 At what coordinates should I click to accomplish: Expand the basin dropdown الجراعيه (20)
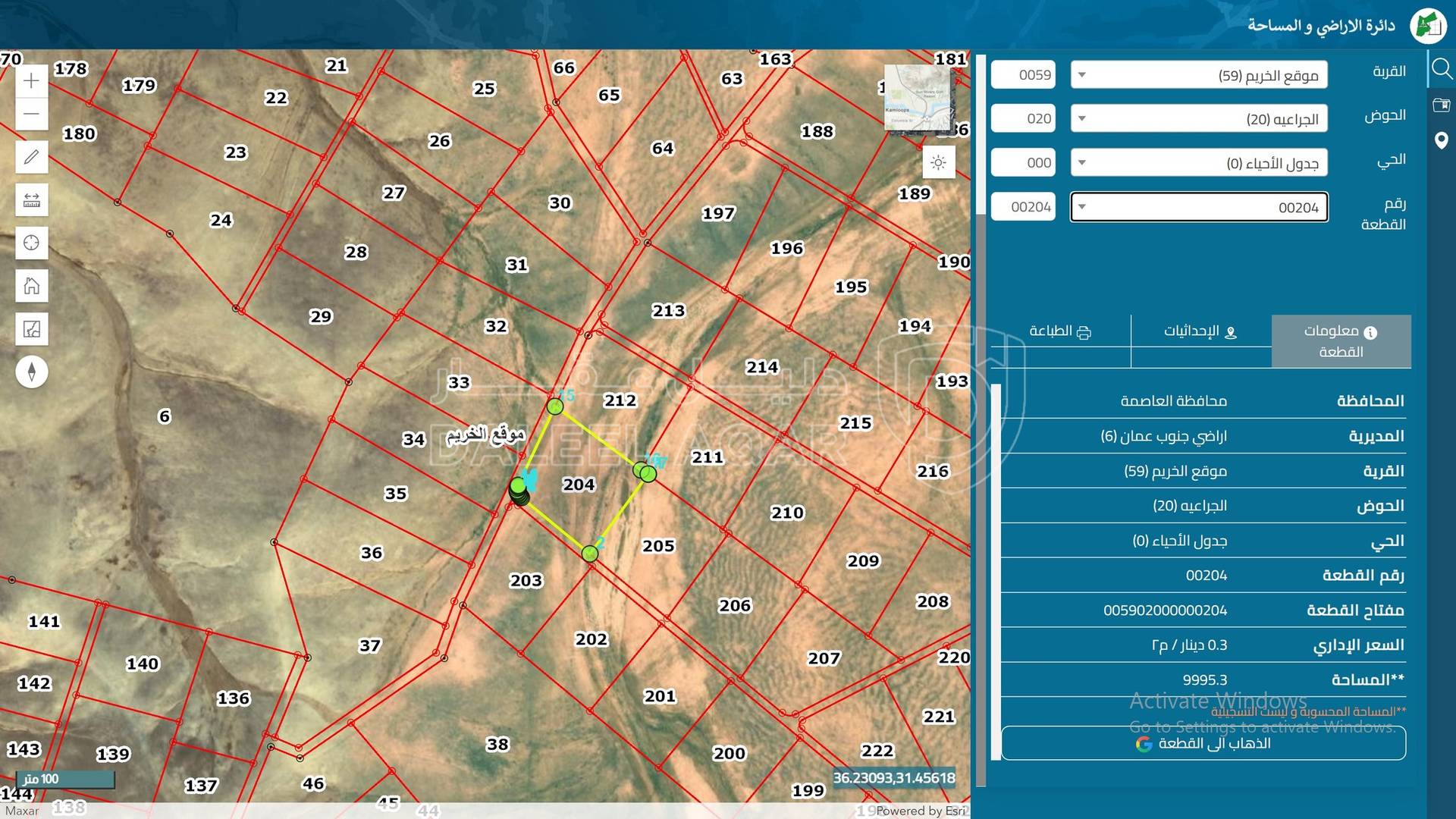coord(1198,119)
